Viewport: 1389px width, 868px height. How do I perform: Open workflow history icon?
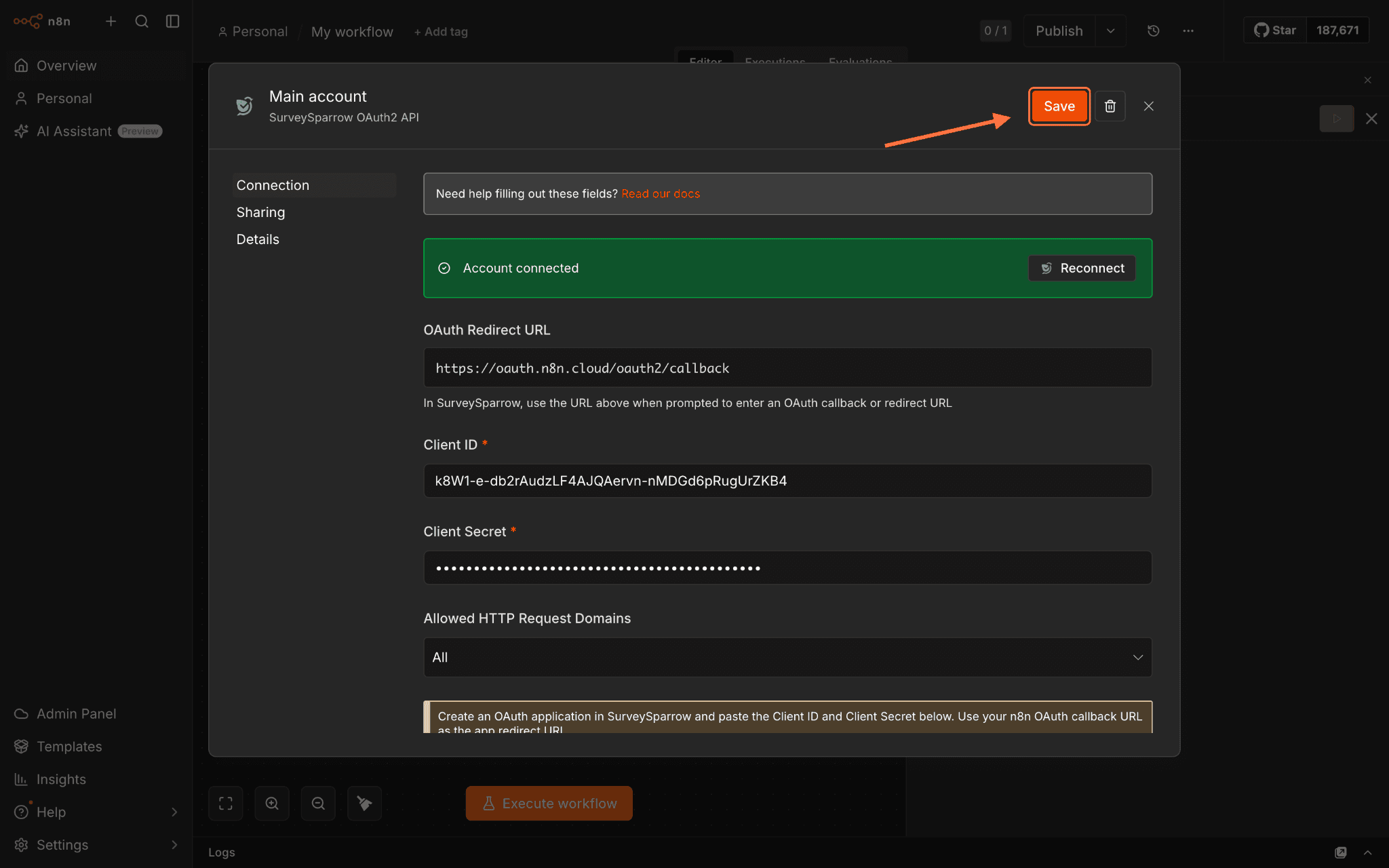(x=1154, y=31)
